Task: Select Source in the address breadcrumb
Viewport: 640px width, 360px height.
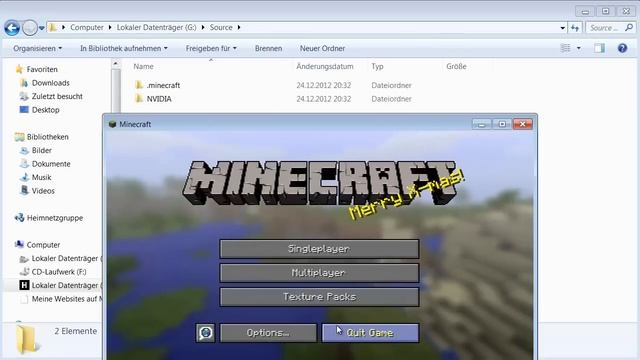Action: [x=221, y=27]
